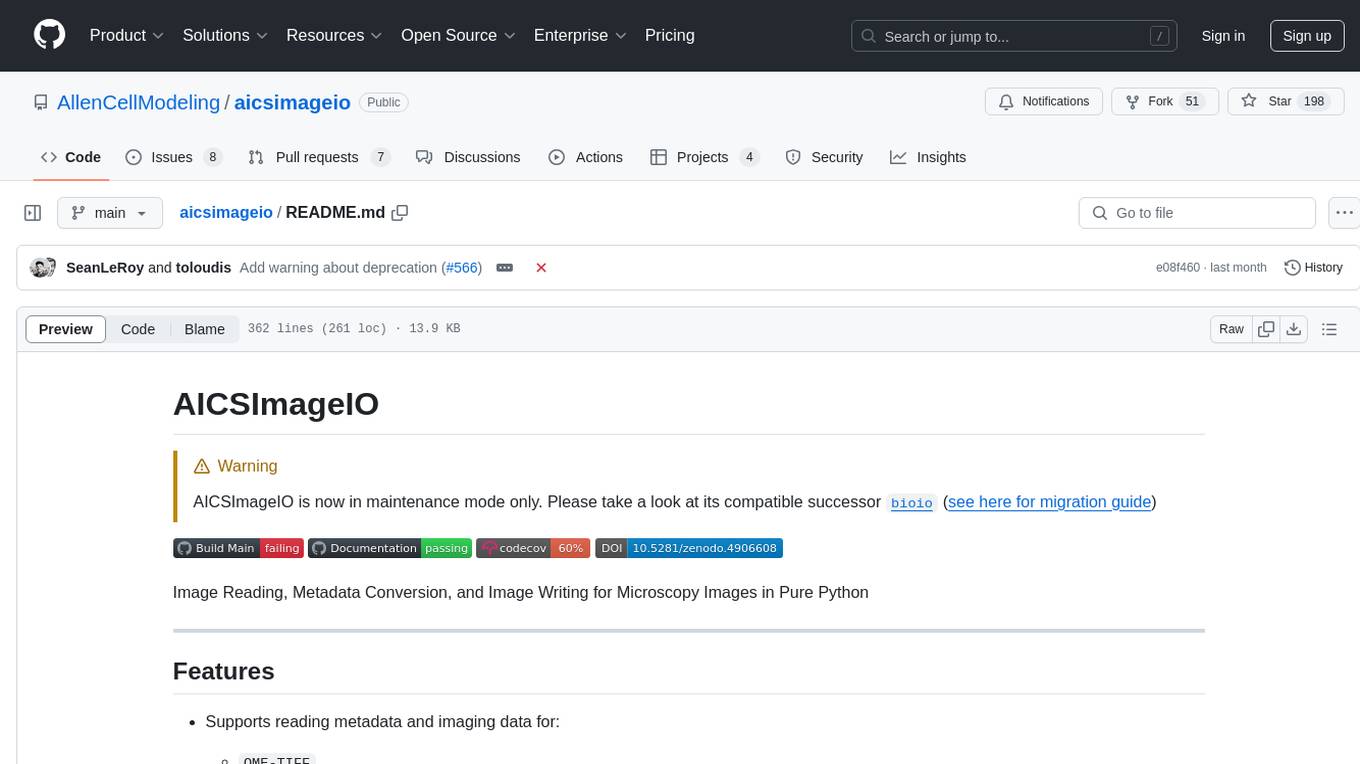
Task: Open the aicsimageio repository link in header
Action: point(292,102)
